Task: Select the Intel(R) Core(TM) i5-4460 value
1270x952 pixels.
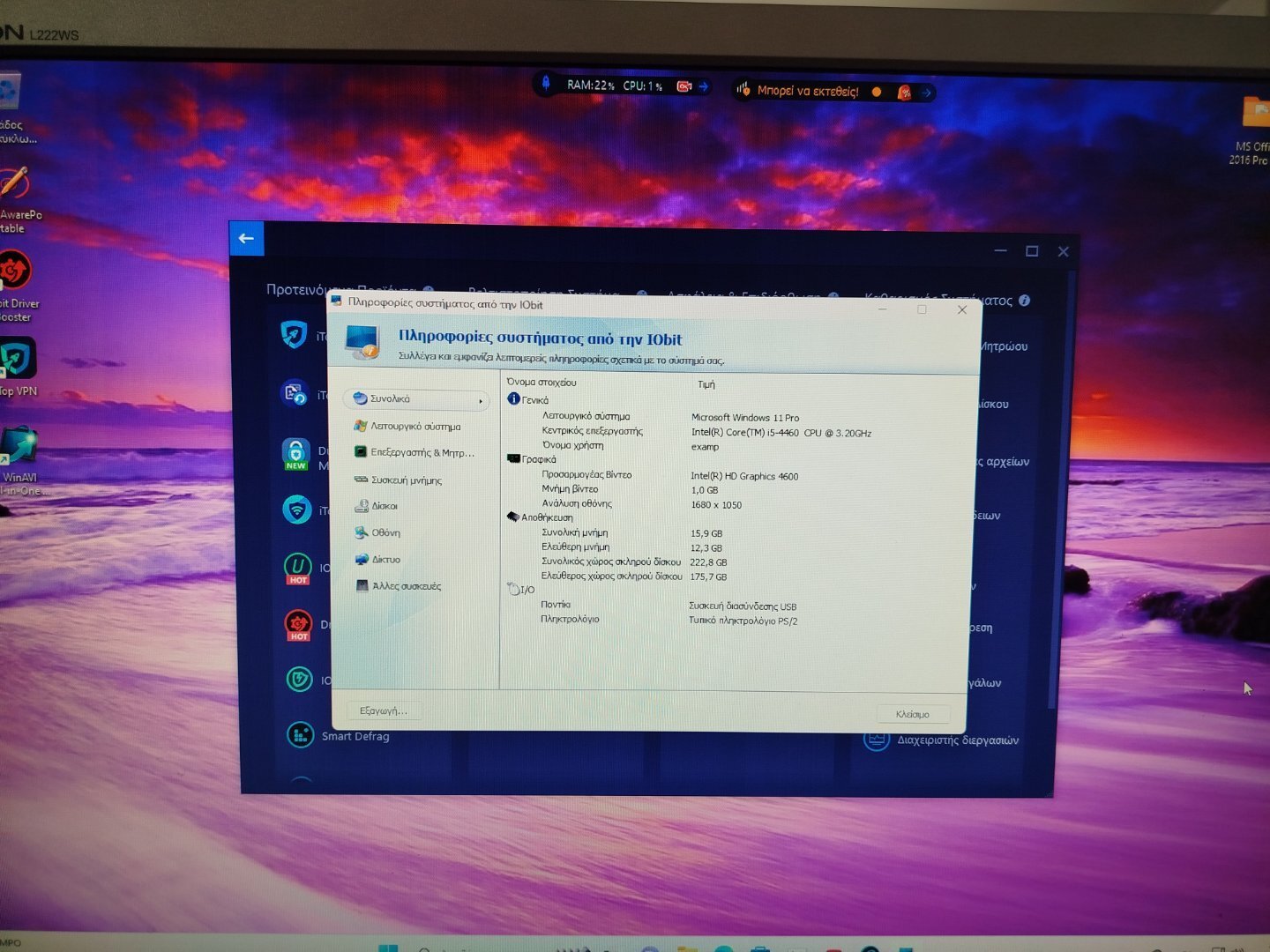Action: click(x=781, y=433)
